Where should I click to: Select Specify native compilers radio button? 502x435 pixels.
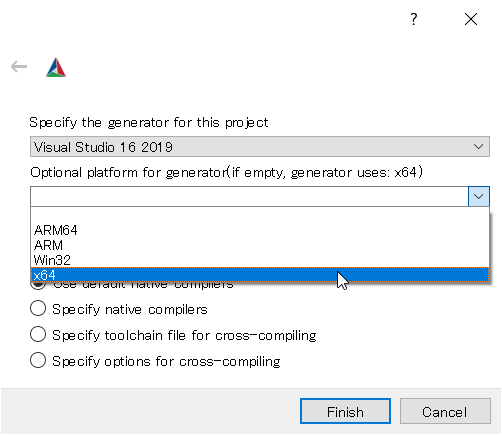tap(38, 308)
